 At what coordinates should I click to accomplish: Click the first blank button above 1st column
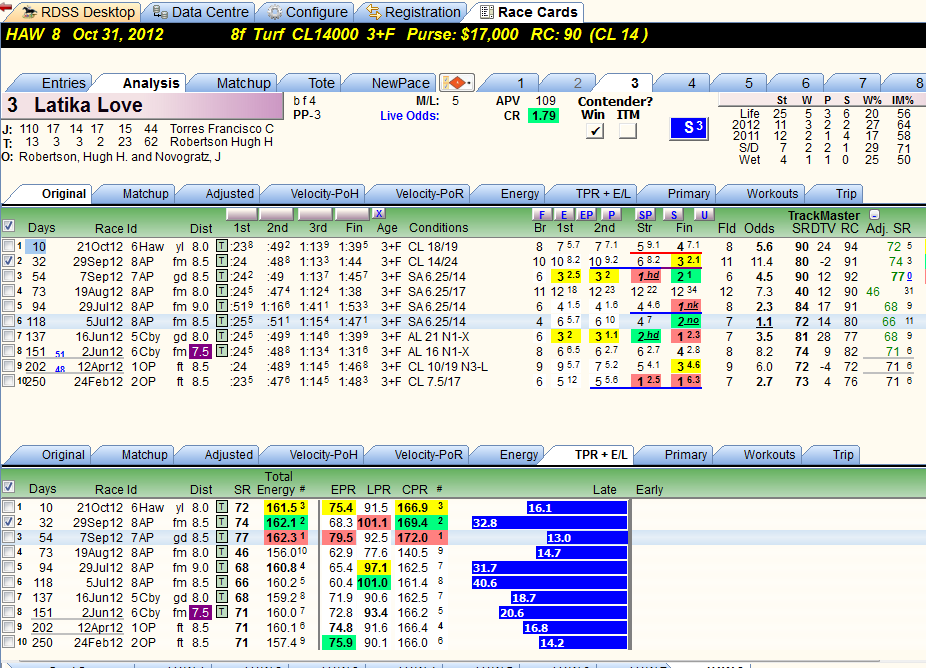[x=242, y=214]
